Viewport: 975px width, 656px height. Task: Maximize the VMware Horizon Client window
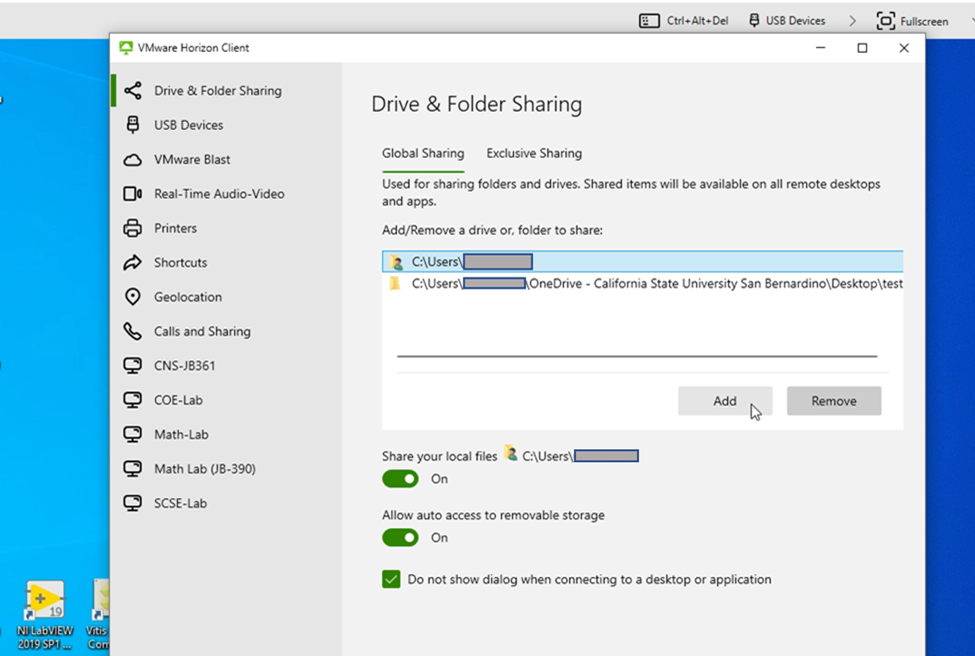[x=862, y=48]
